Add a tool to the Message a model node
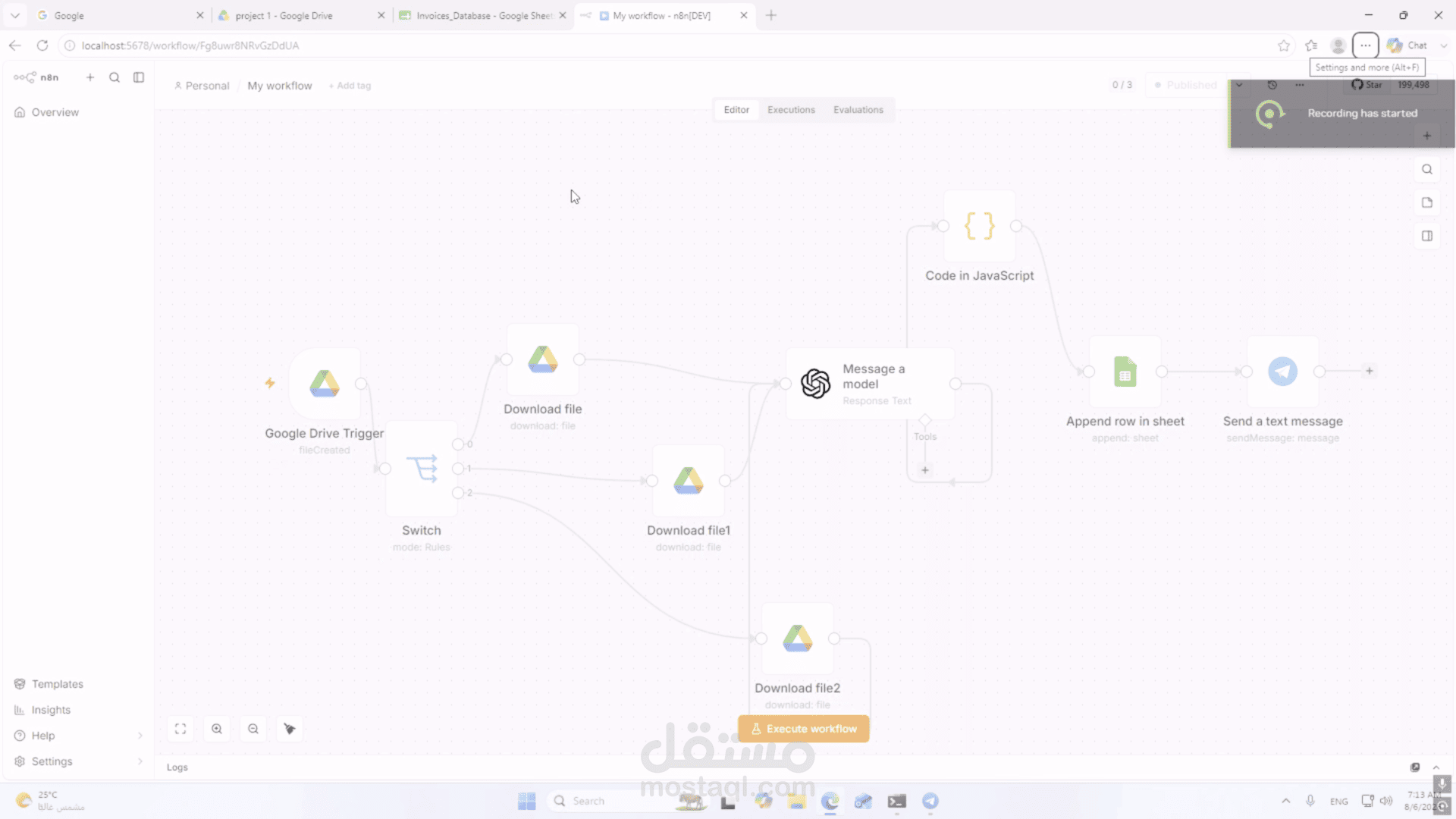Image resolution: width=1456 pixels, height=819 pixels. pos(925,470)
